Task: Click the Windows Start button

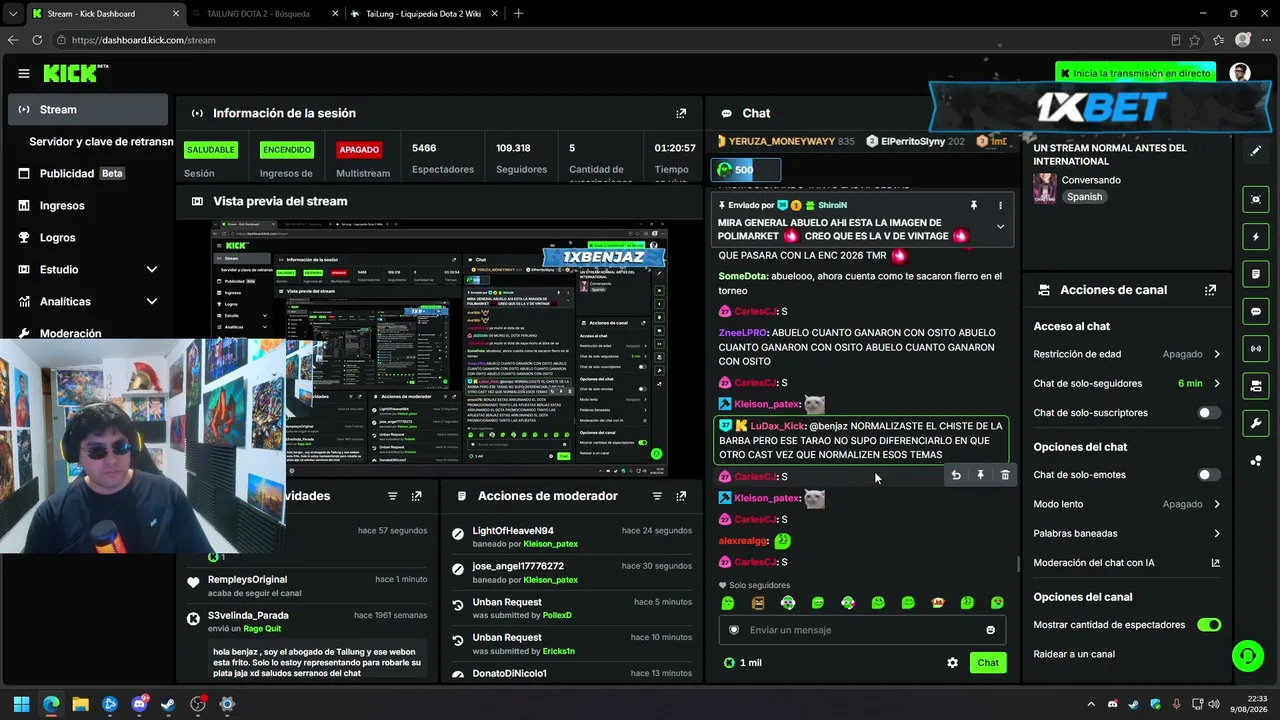Action: [21, 704]
